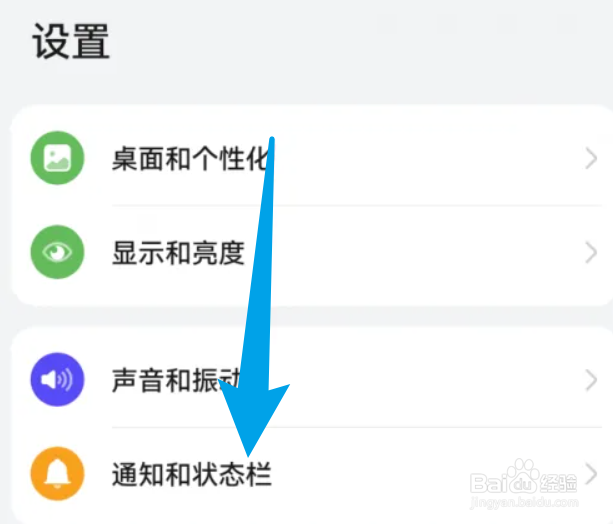The width and height of the screenshot is (613, 524).
Task: Click empty area of 桌面和个性化 row
Action: pos(430,158)
